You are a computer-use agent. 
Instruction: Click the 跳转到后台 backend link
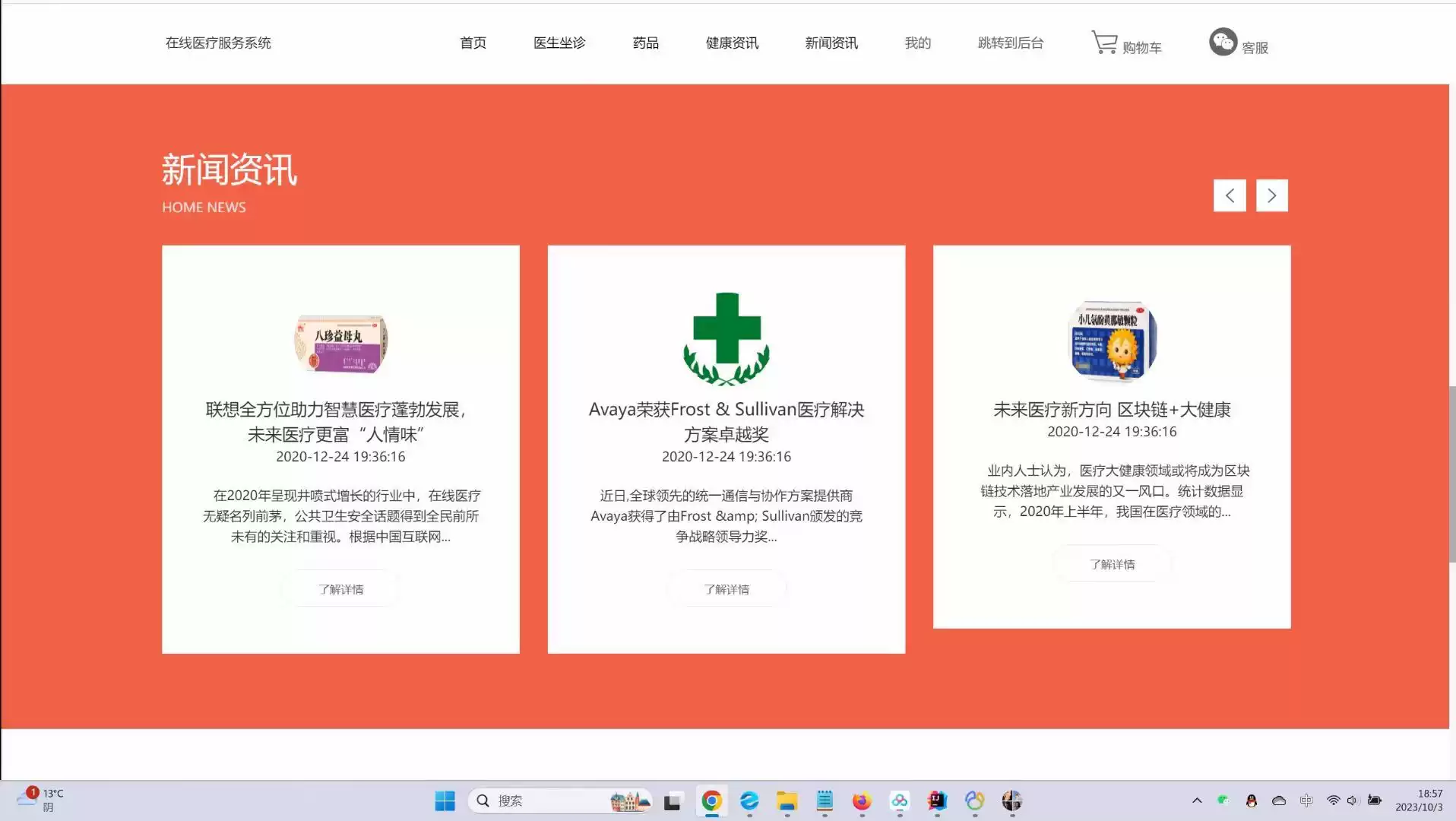tap(1010, 43)
